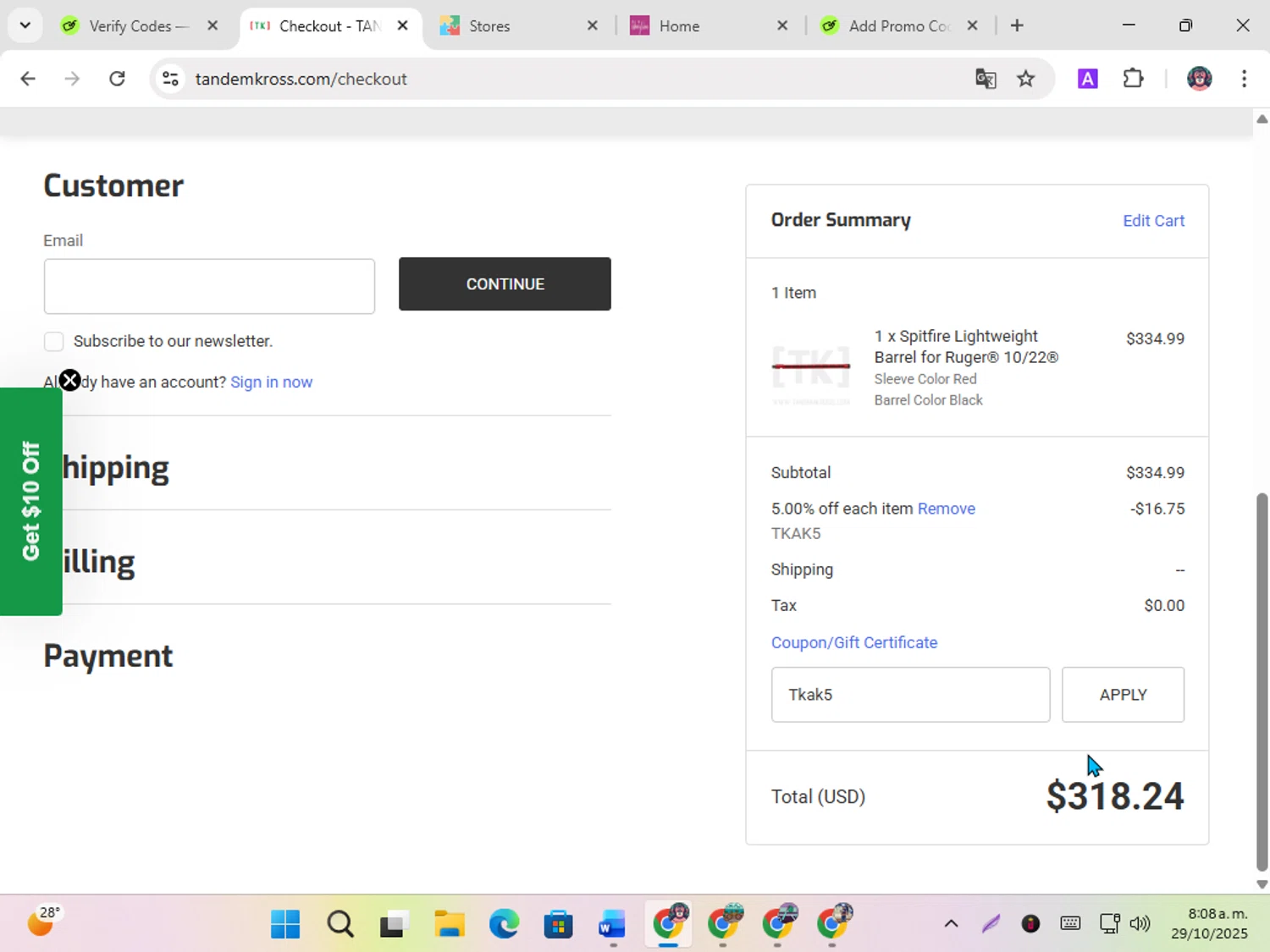1270x952 pixels.
Task: Switch to the Add Promo Code tab
Action: coord(899,26)
